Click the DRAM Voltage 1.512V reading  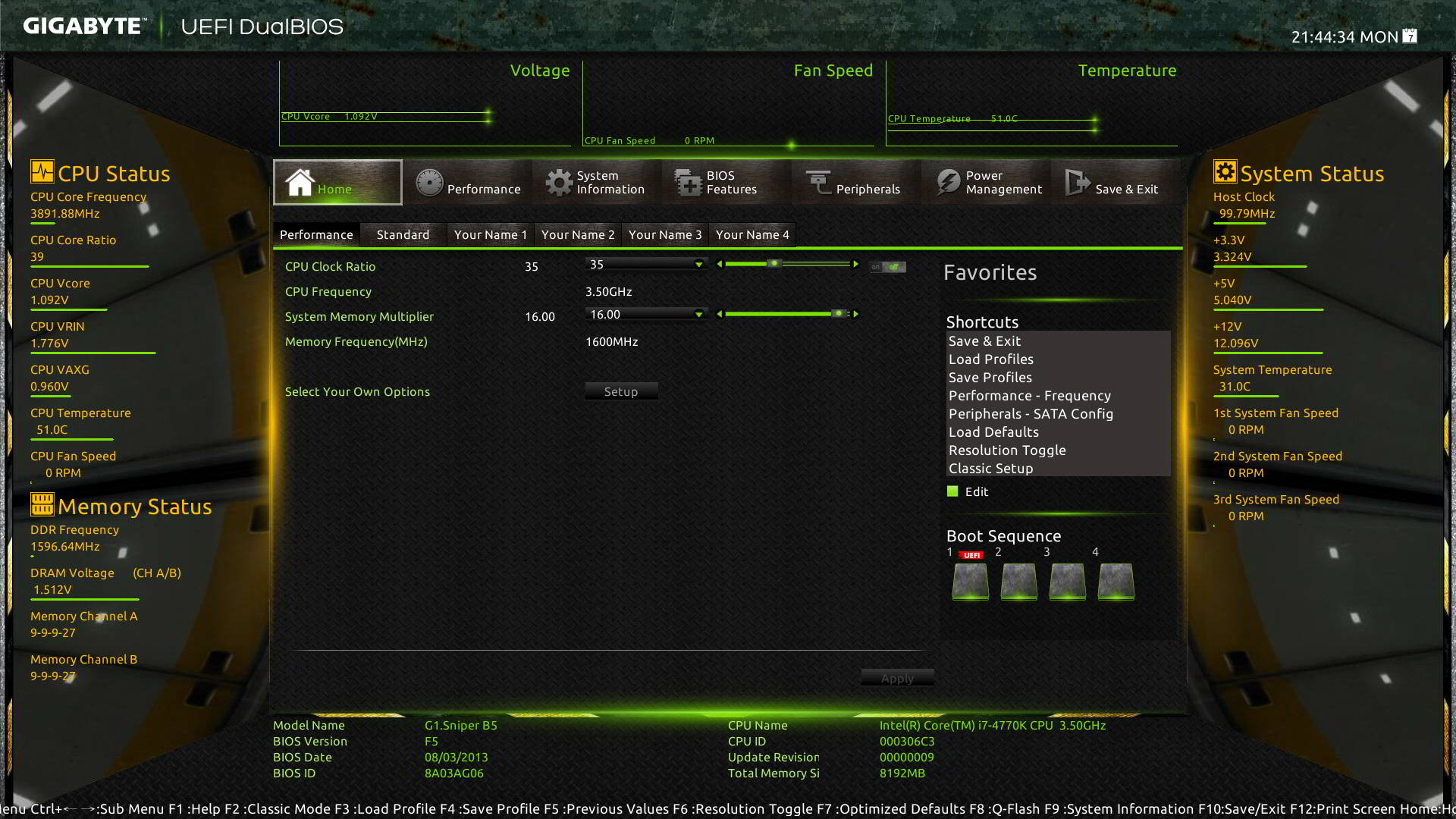tap(52, 590)
